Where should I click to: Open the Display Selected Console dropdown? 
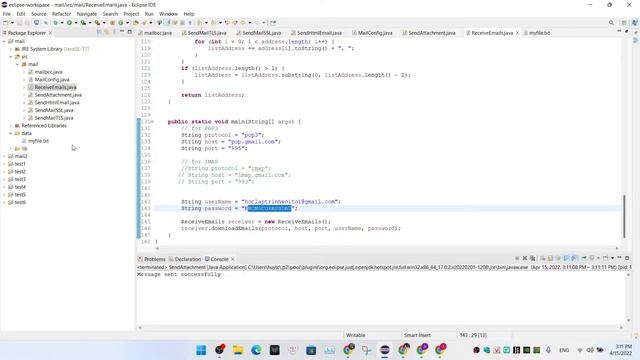pos(598,258)
